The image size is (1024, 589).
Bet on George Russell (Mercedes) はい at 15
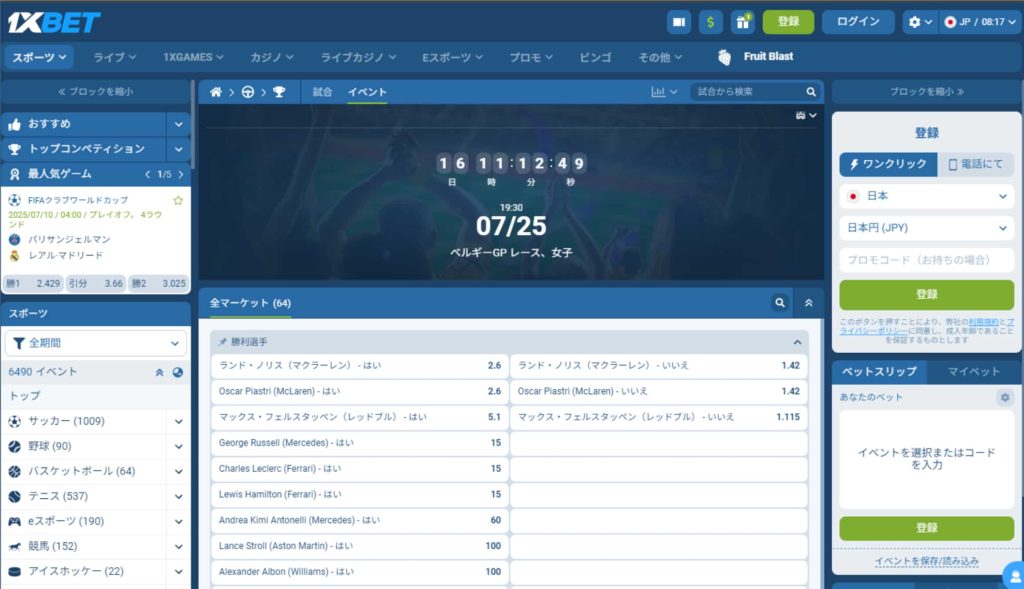tap(360, 443)
